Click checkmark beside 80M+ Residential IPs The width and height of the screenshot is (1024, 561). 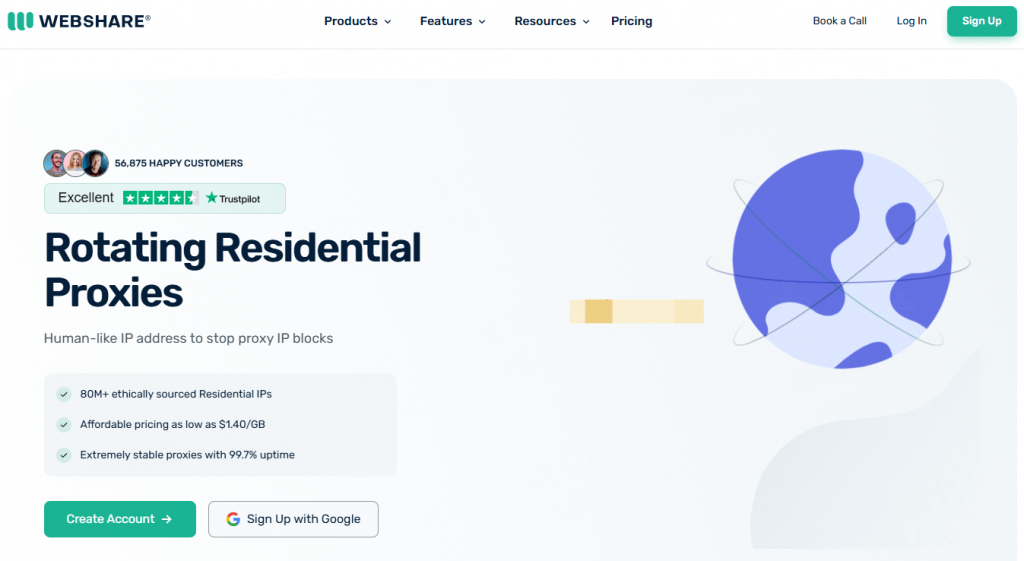[64, 394]
